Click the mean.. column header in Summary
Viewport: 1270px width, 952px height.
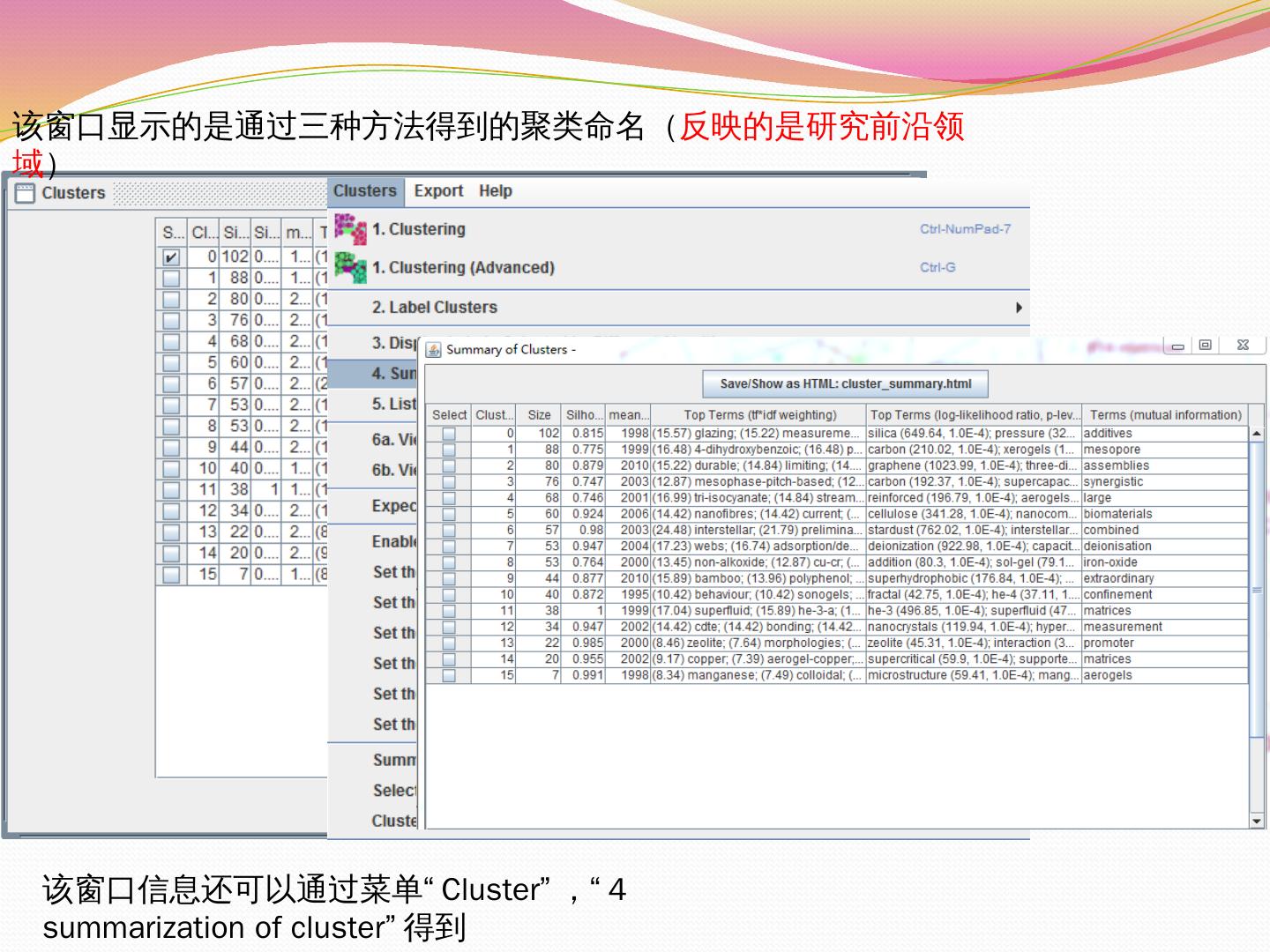629,415
